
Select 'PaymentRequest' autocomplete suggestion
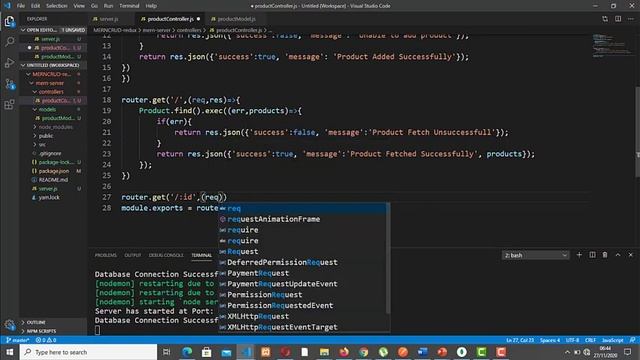pos(302,273)
